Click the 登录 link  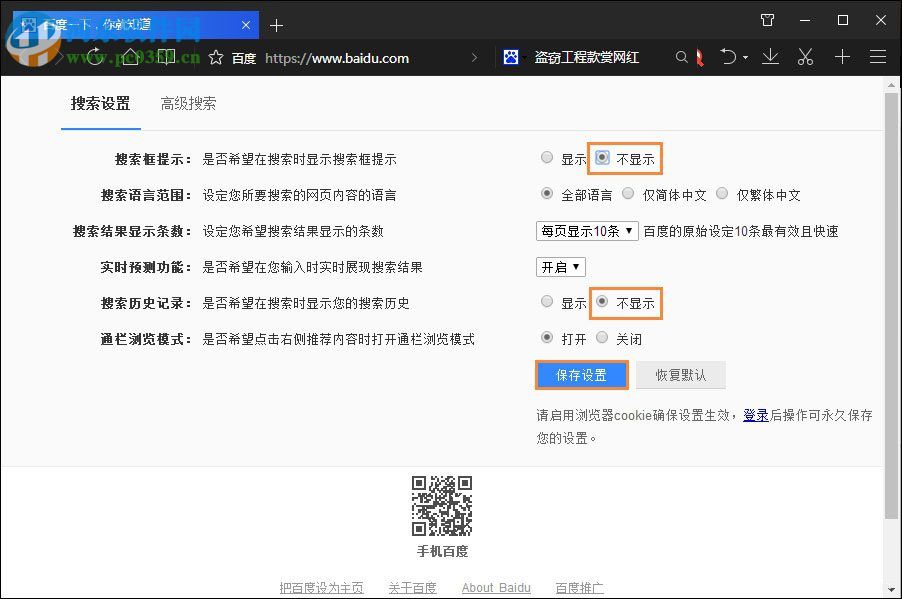pyautogui.click(x=756, y=415)
